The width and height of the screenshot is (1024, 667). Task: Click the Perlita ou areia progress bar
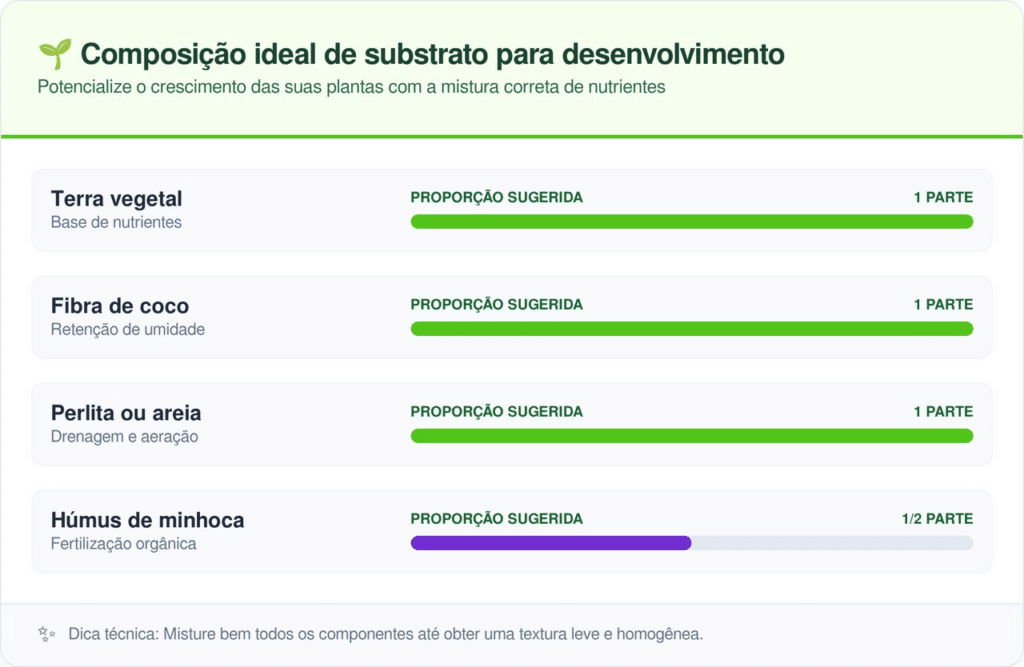tap(691, 436)
